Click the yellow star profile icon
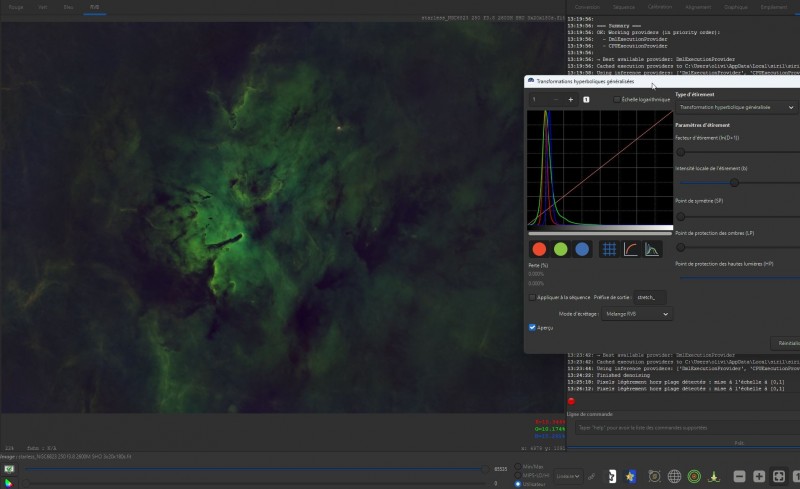Screen dimensions: 800x489 click(714, 476)
